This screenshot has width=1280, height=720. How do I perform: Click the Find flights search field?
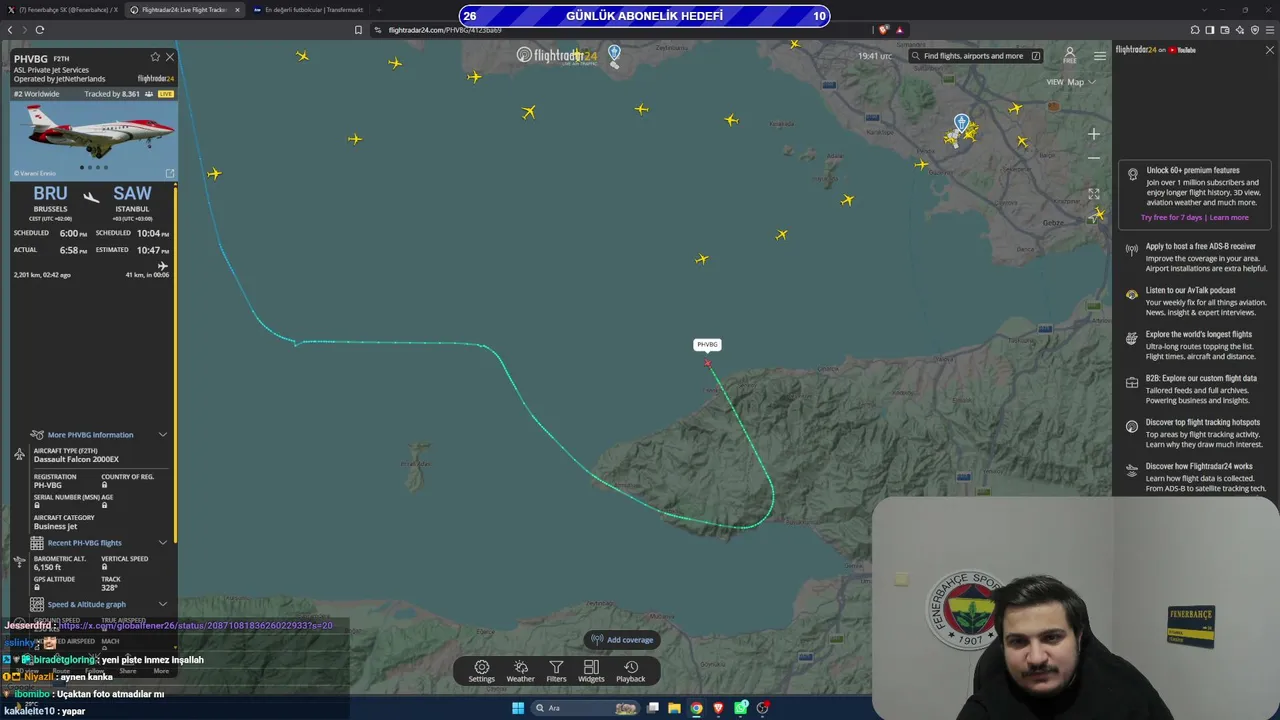pos(977,56)
